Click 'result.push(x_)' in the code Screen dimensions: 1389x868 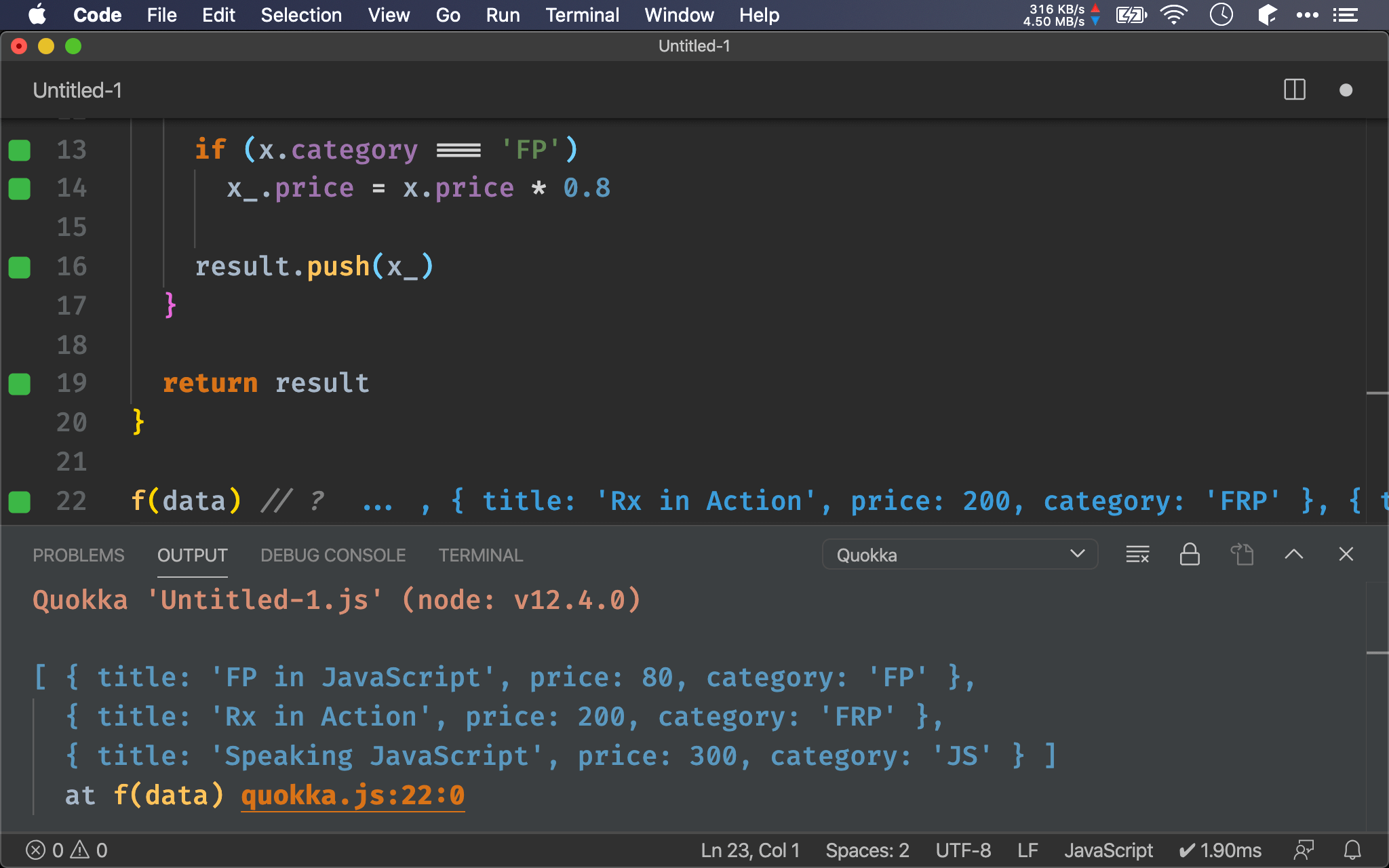point(314,267)
